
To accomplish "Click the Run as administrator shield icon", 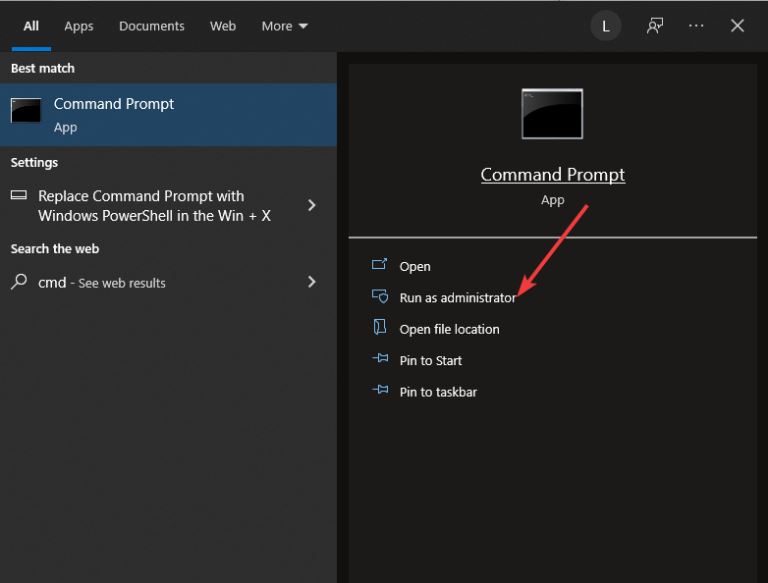I will pos(380,296).
